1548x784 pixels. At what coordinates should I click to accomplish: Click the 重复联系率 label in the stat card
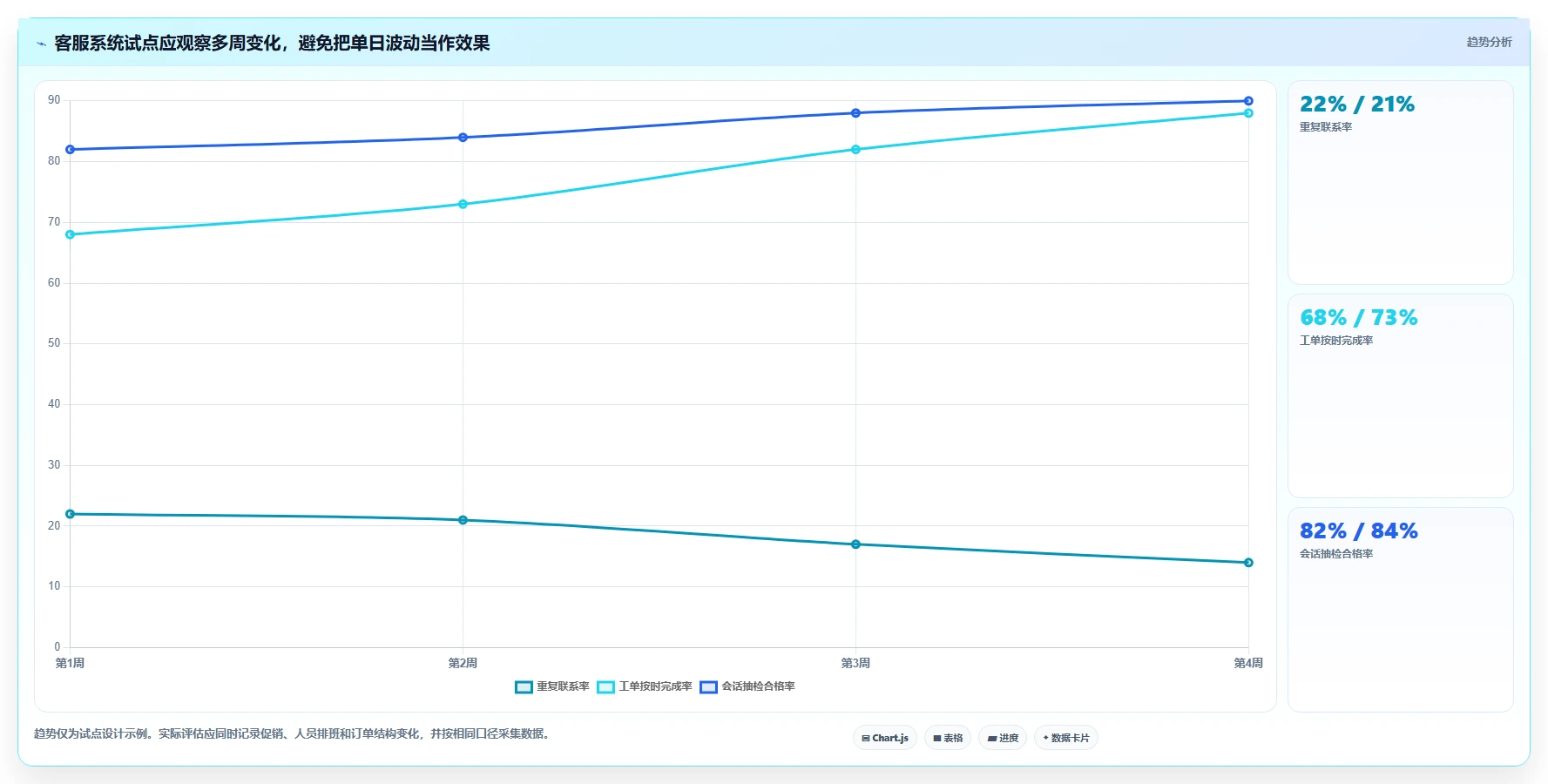click(1326, 127)
